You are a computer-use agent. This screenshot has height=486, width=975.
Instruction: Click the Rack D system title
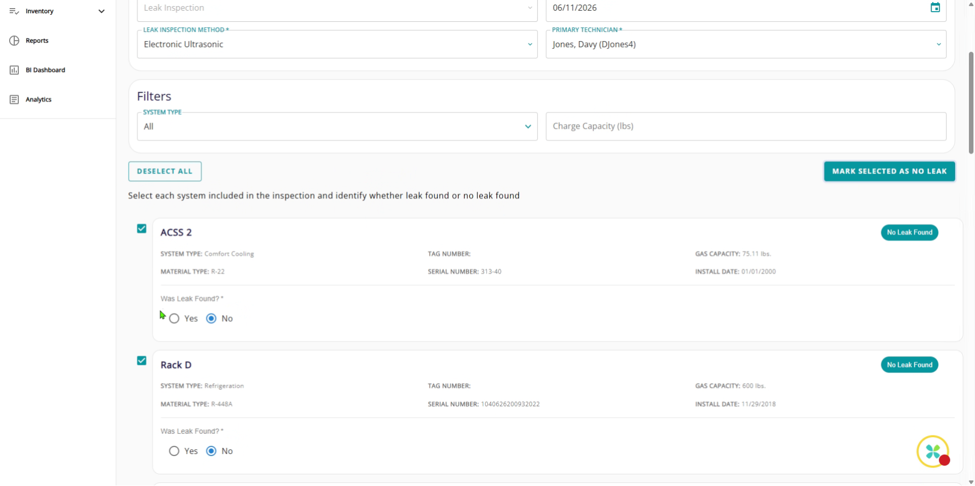(176, 365)
